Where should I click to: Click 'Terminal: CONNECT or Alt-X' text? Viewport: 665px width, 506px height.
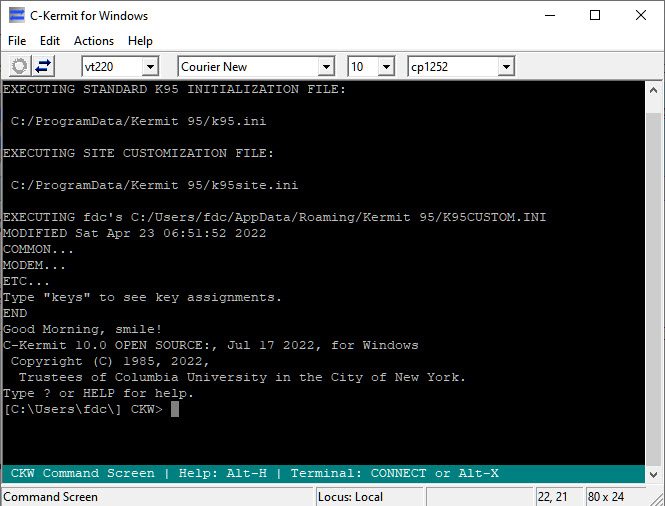(394, 473)
